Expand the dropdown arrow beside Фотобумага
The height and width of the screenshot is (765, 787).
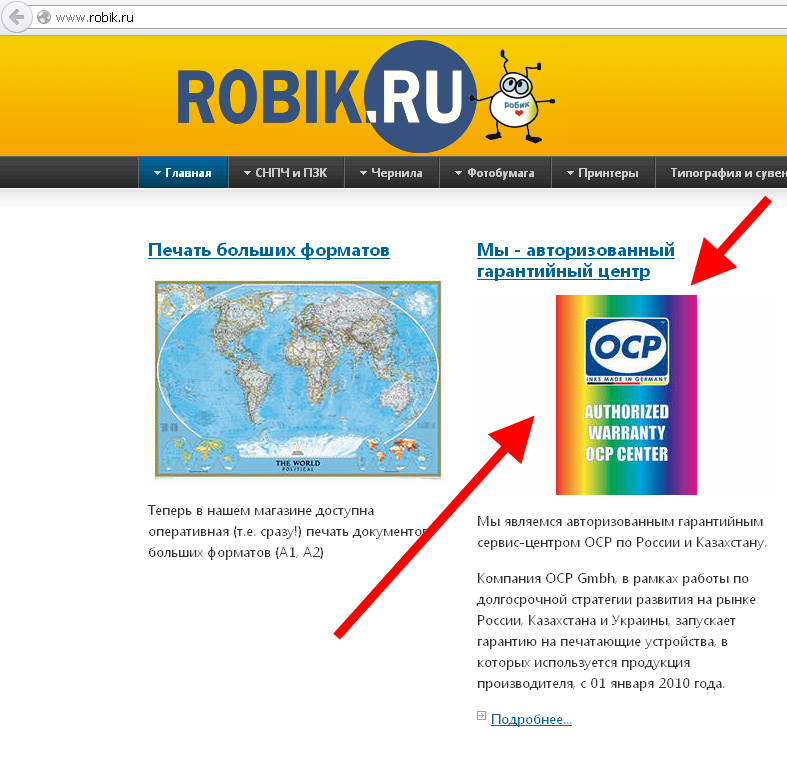(x=458, y=173)
